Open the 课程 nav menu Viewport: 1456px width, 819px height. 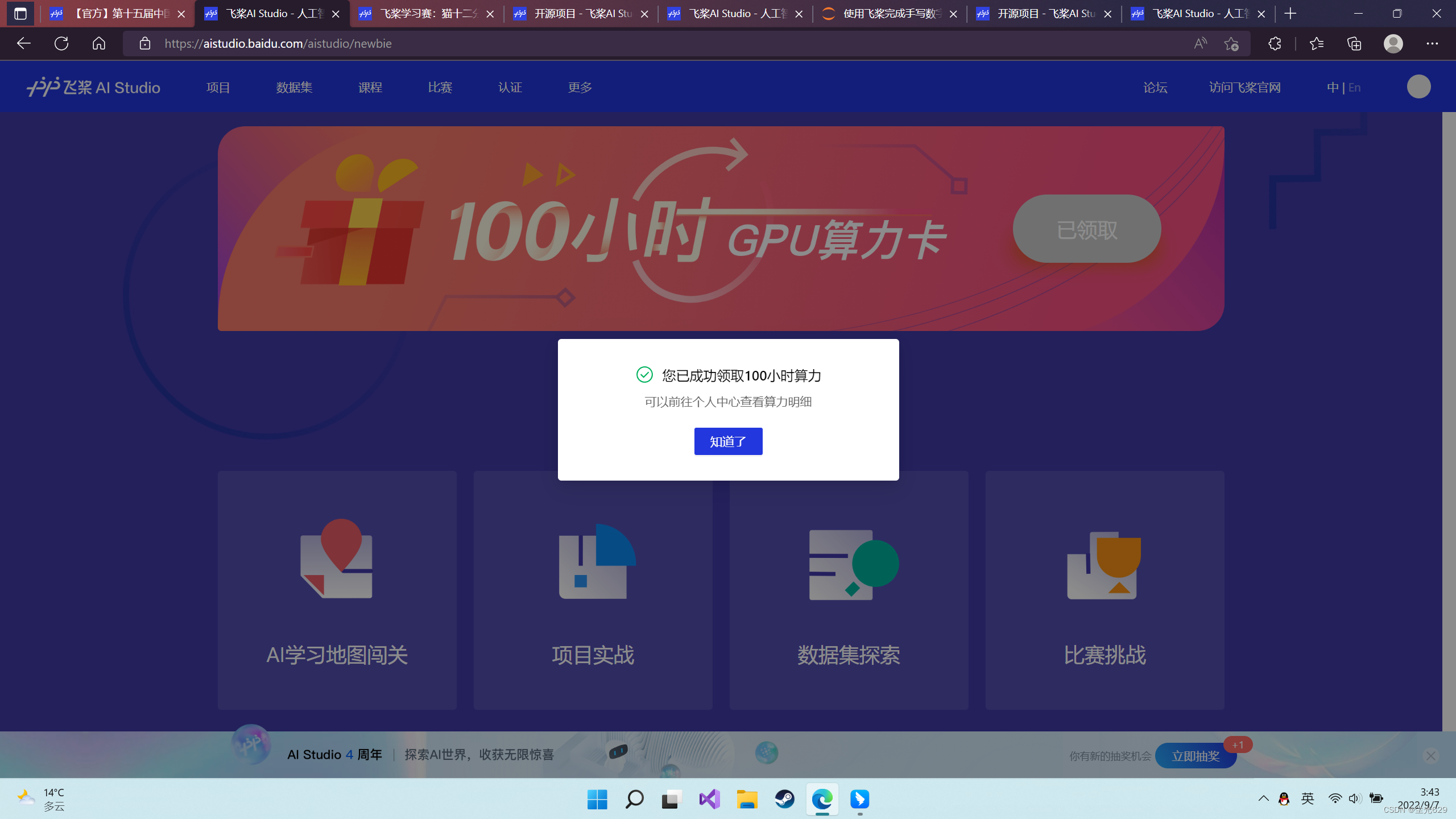tap(370, 87)
